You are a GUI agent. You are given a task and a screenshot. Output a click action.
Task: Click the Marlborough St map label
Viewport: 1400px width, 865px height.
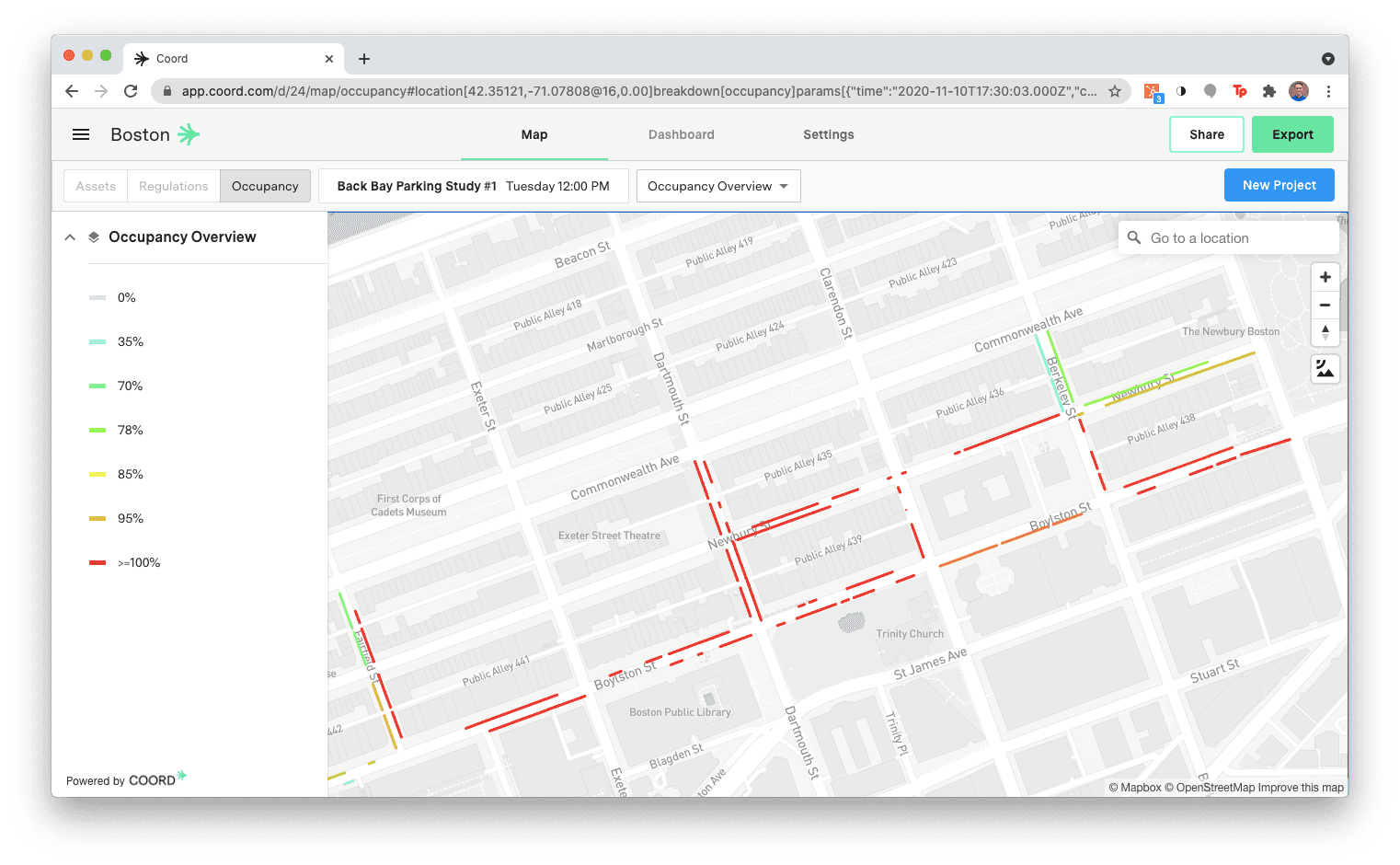(x=625, y=336)
